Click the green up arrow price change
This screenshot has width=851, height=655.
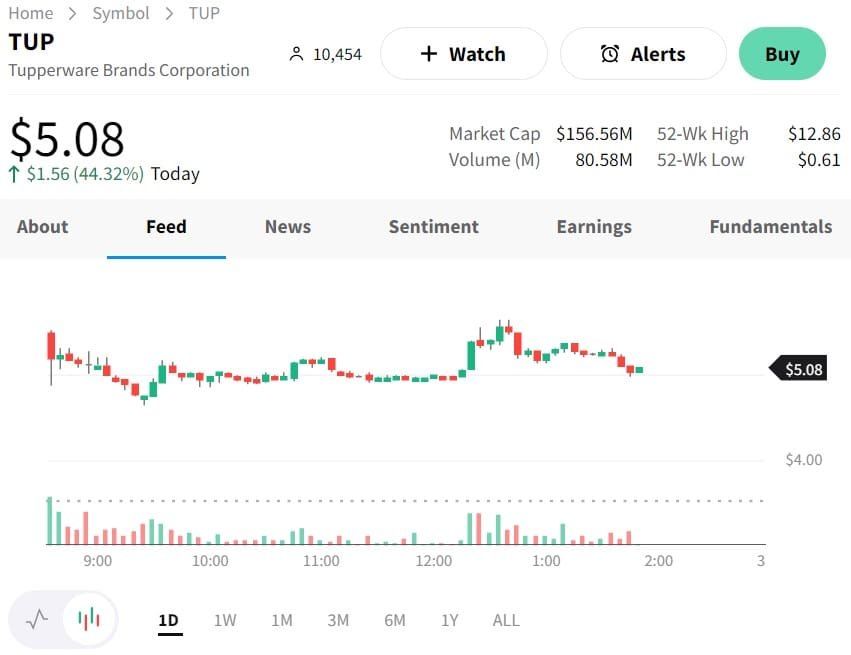pos(15,174)
